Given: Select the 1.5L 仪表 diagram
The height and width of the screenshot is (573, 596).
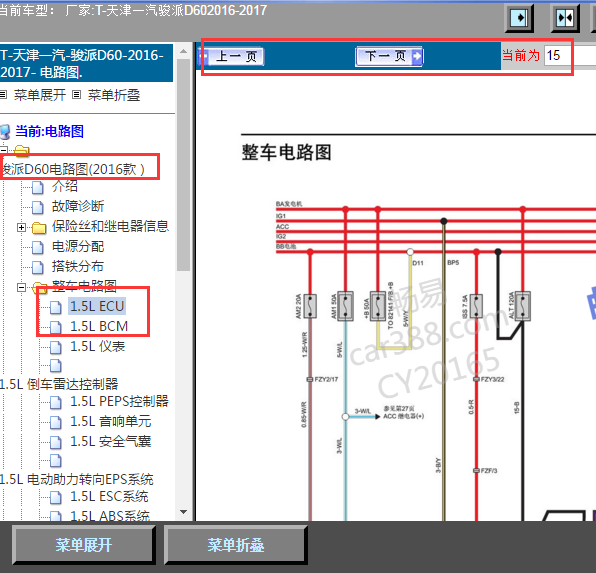Looking at the screenshot, I should click(98, 346).
